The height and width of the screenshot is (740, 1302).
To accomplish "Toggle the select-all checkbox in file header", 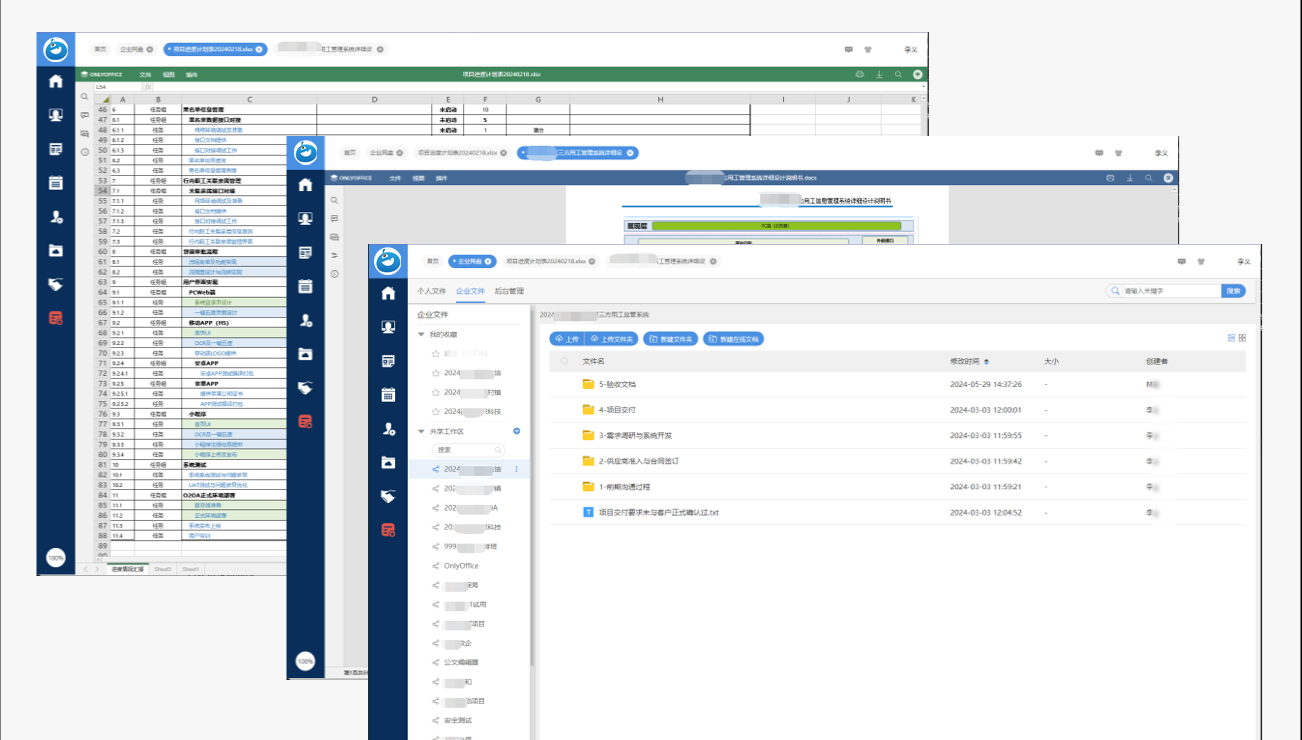I will coord(564,361).
